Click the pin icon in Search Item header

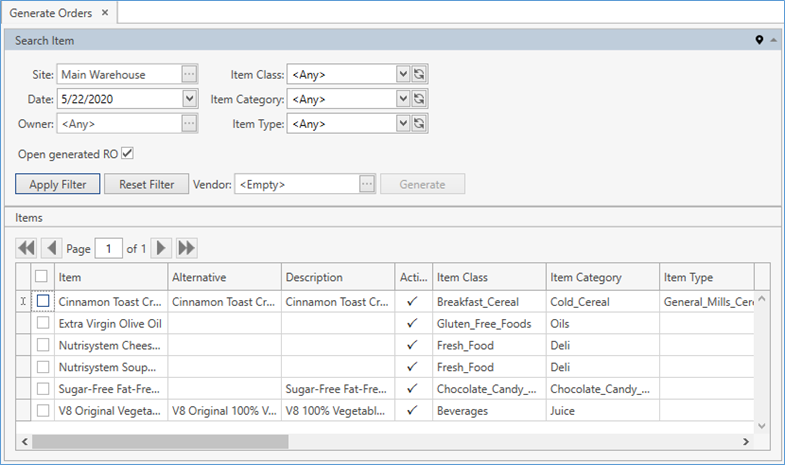point(759,40)
